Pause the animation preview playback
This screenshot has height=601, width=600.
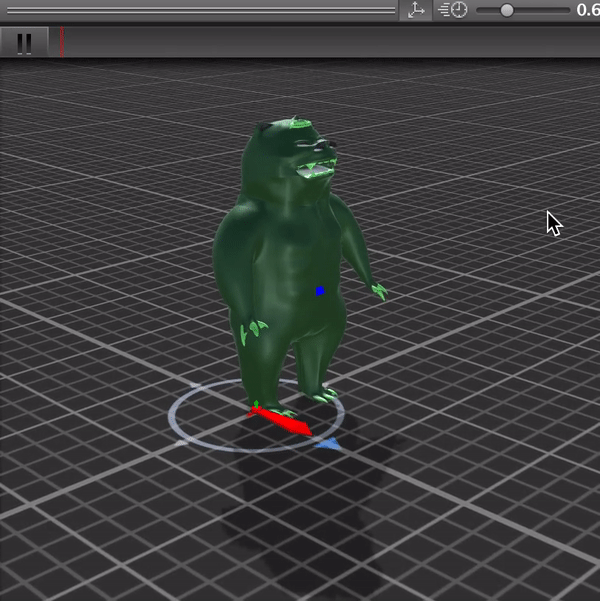[24, 43]
